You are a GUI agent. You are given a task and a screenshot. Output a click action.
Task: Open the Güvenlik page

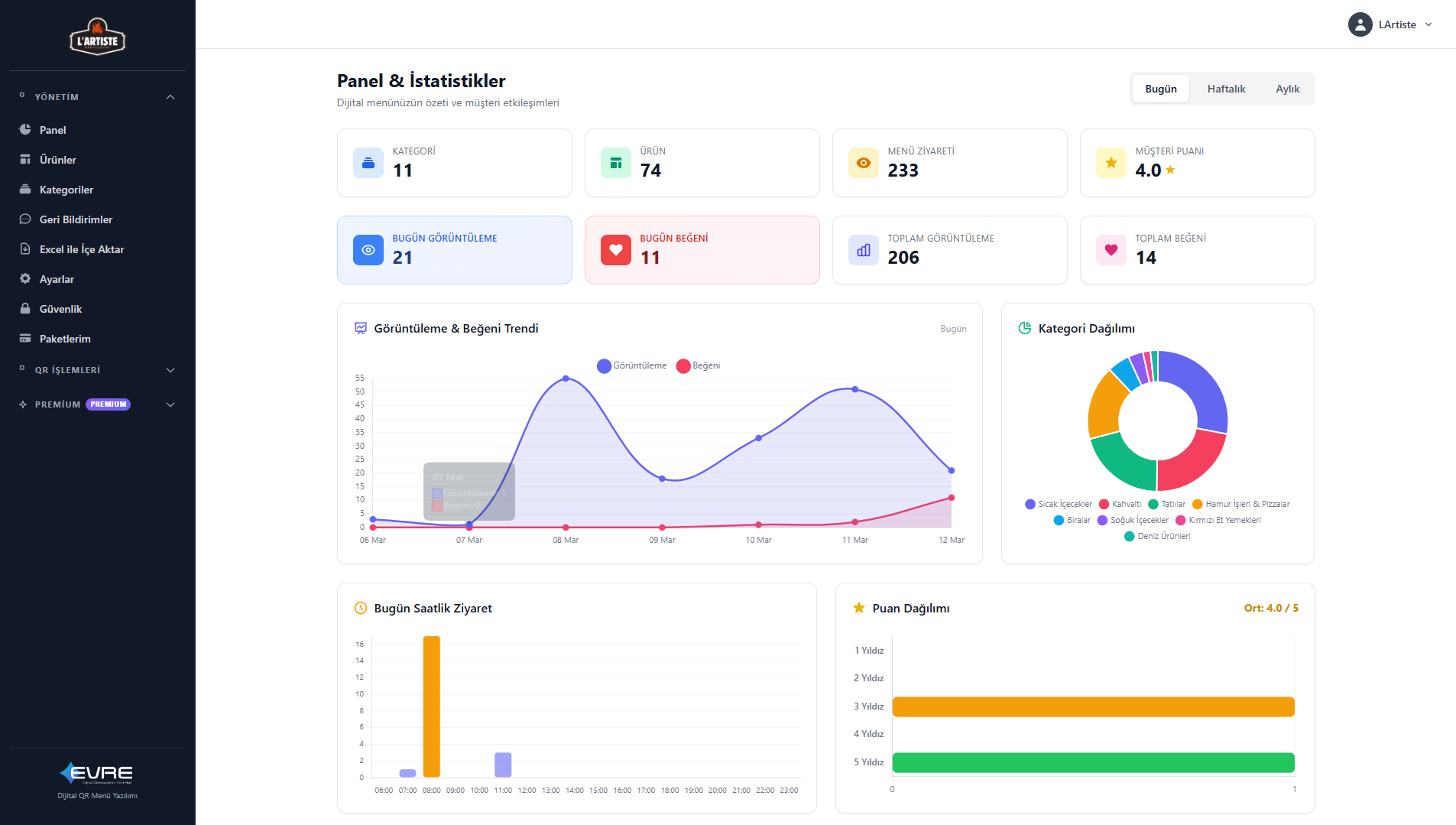pos(97,309)
